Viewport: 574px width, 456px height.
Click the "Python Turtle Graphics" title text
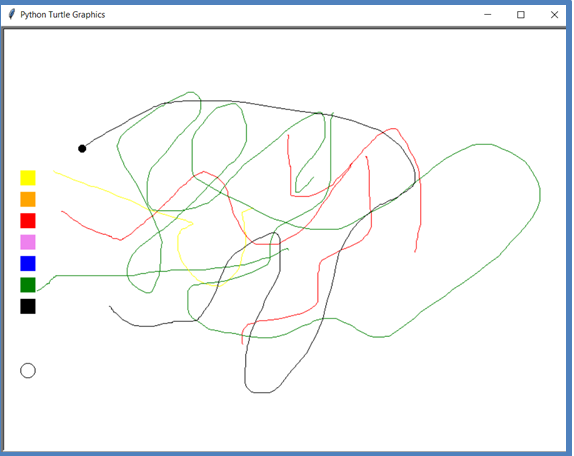pos(63,15)
